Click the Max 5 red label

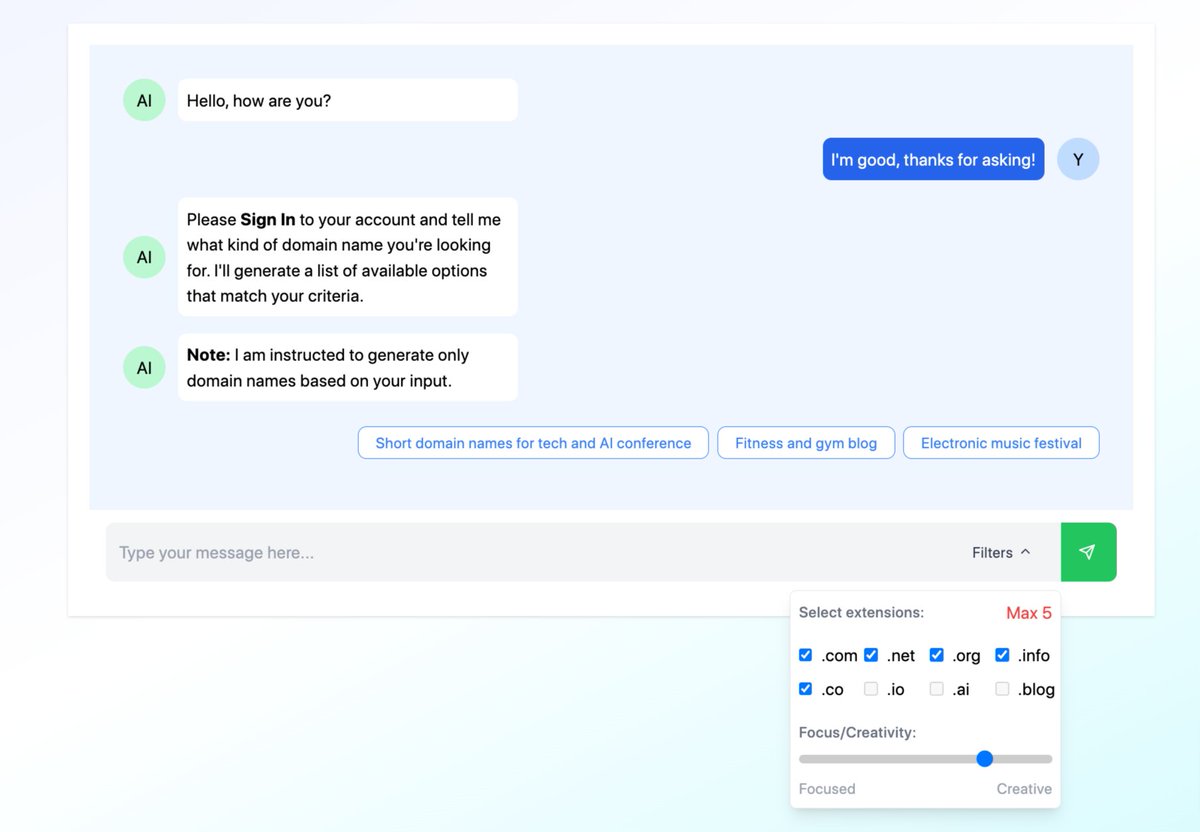pos(1029,613)
